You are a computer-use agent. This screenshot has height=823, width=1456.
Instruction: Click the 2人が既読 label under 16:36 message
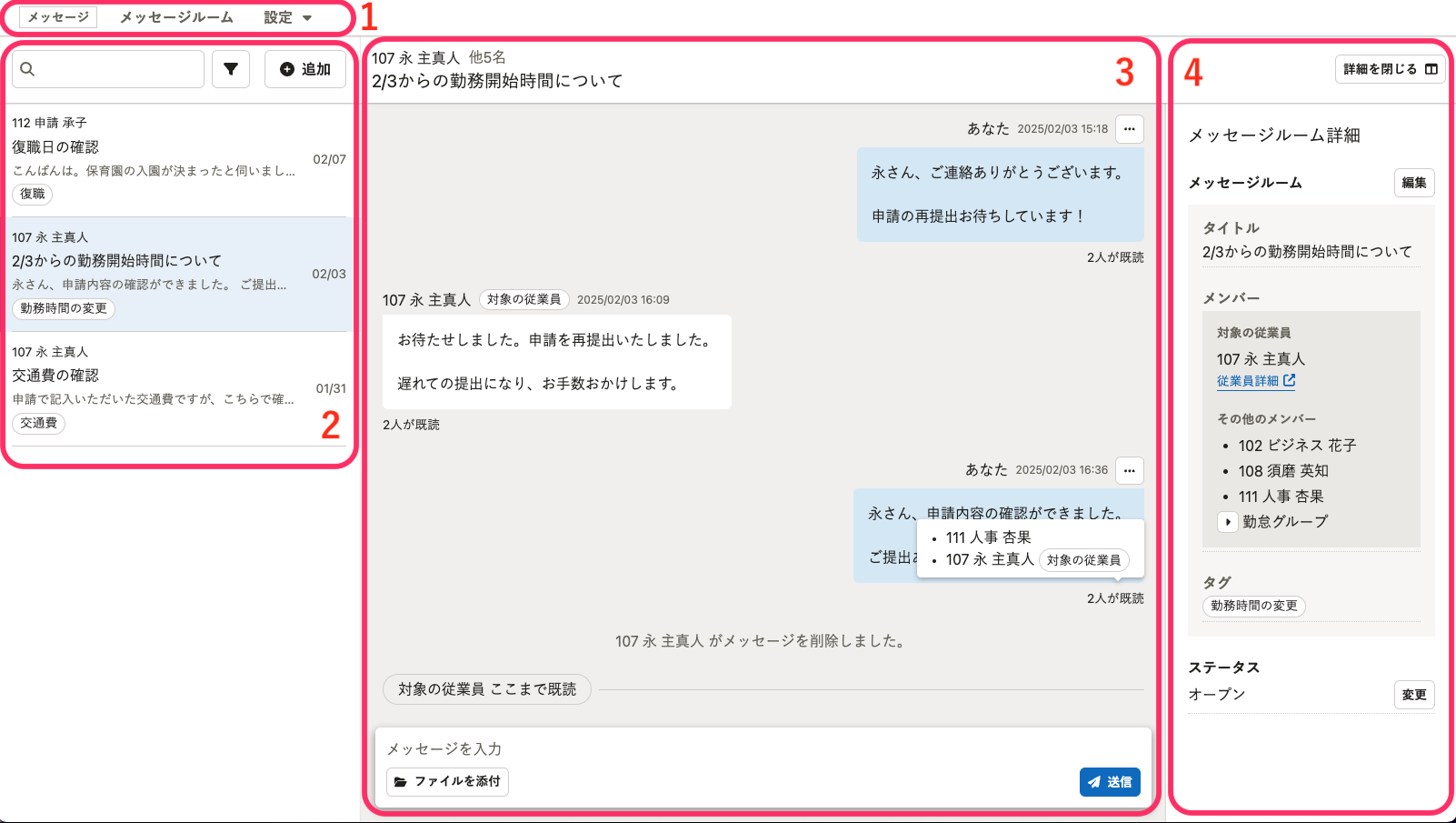click(x=1114, y=598)
